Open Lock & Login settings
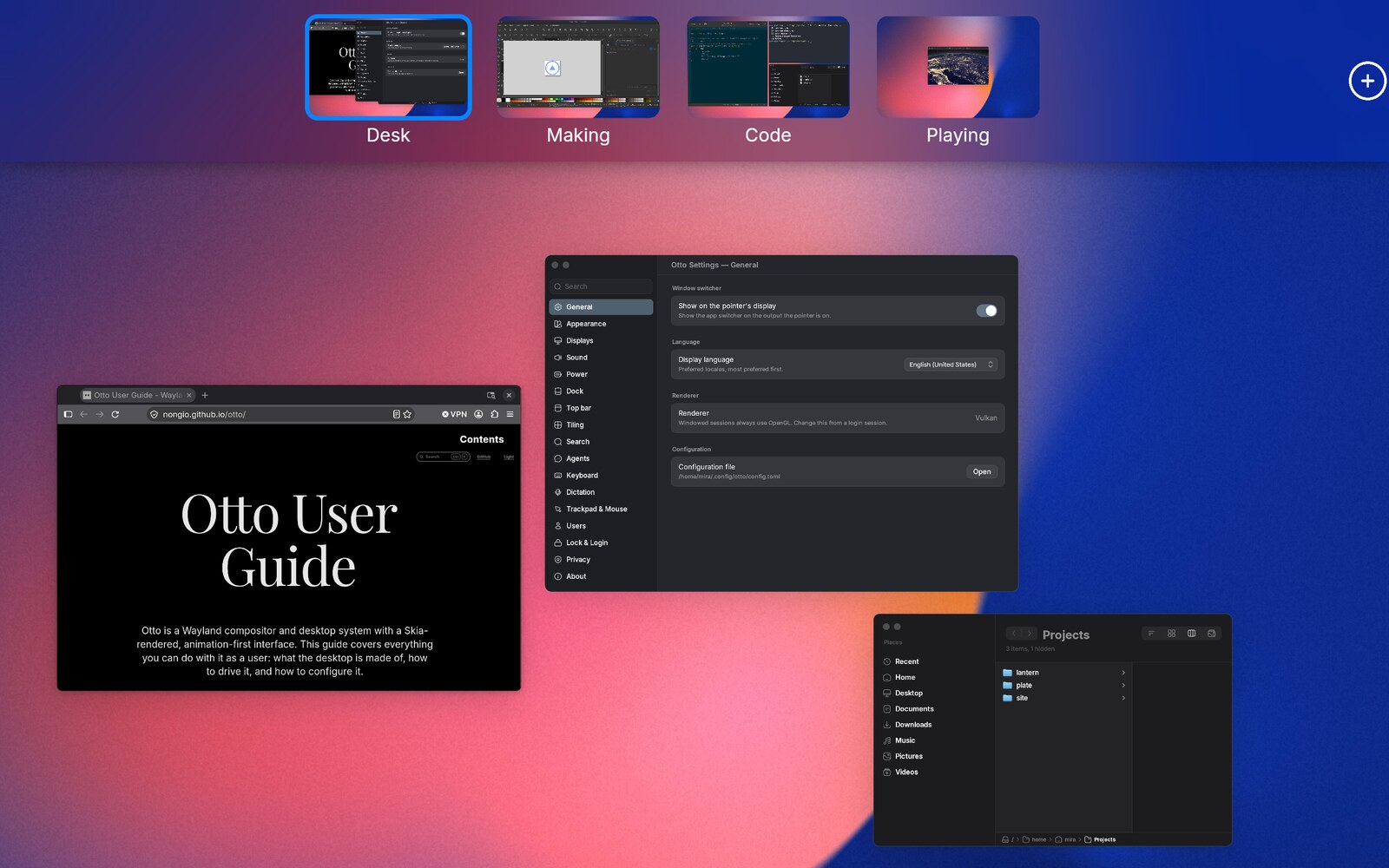1389x868 pixels. (601, 542)
